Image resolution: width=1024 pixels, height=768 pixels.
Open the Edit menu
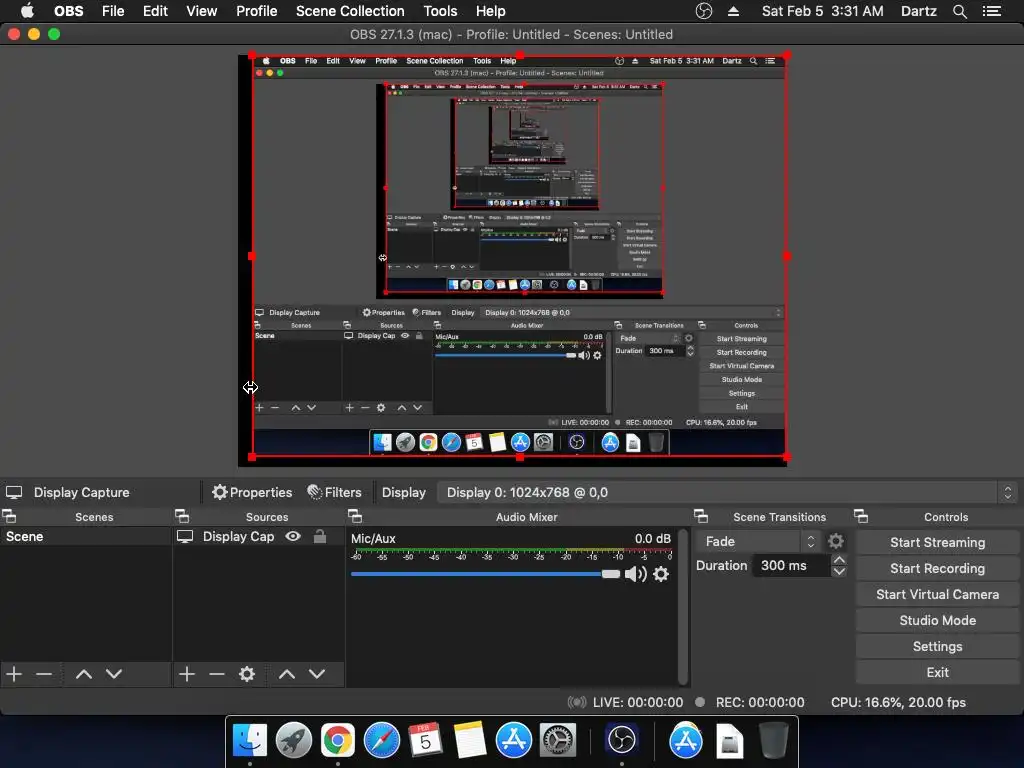point(155,11)
